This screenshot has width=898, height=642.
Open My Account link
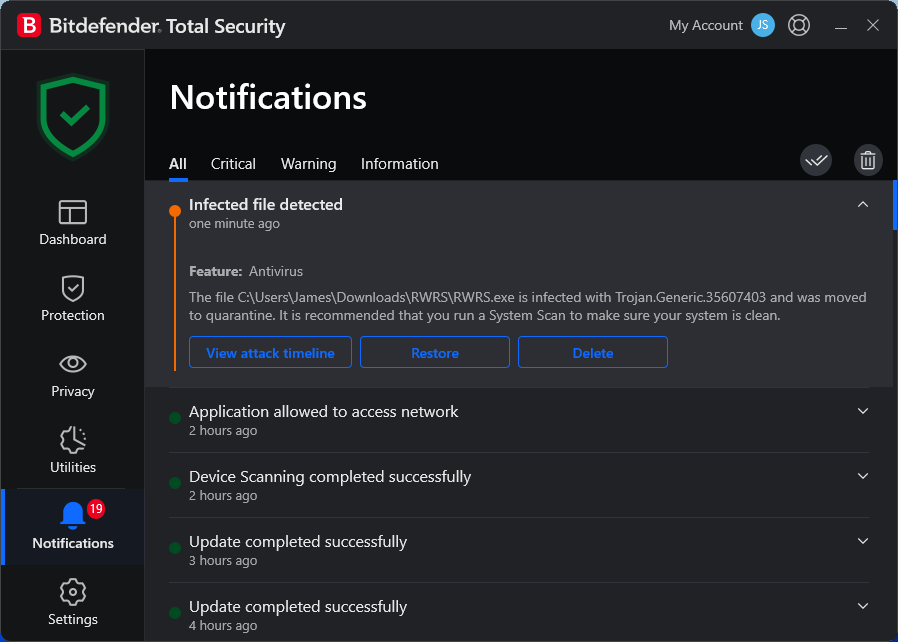tap(706, 25)
